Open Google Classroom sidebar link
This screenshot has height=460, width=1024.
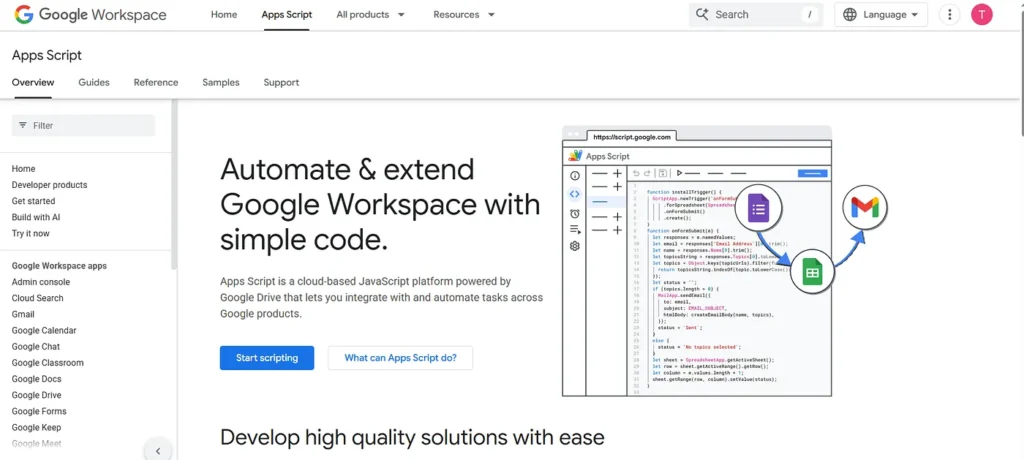point(48,363)
